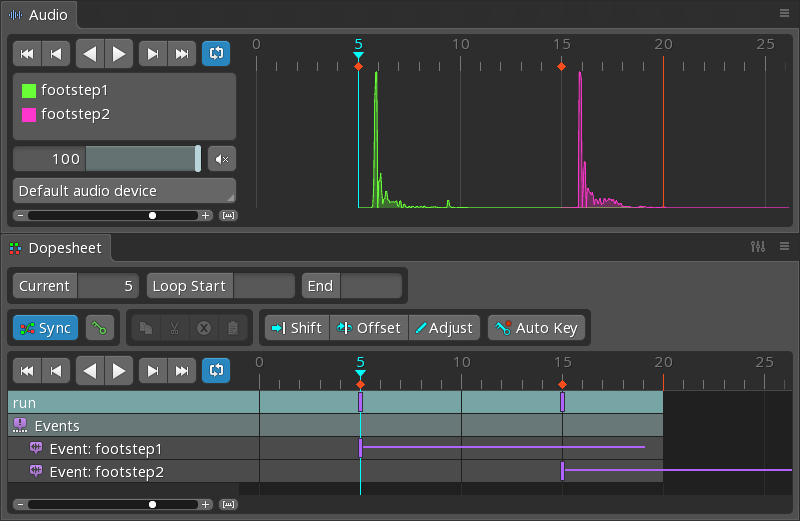800x521 pixels.
Task: Click the Dopesheet play reverse button
Action: [90, 371]
